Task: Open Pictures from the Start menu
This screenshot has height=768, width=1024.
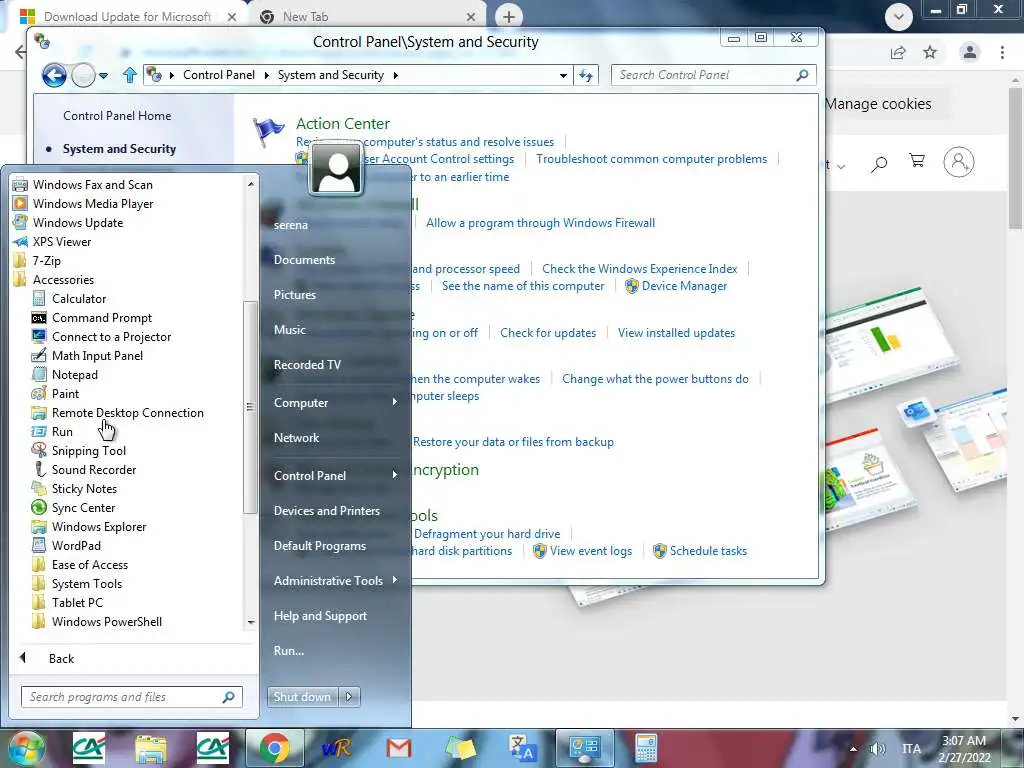Action: tap(295, 295)
